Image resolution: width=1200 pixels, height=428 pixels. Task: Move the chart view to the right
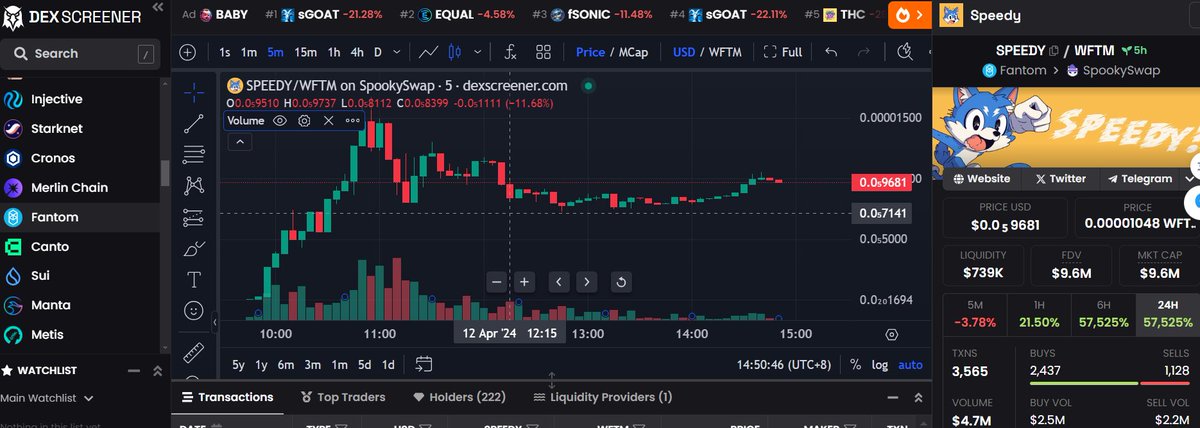point(587,282)
